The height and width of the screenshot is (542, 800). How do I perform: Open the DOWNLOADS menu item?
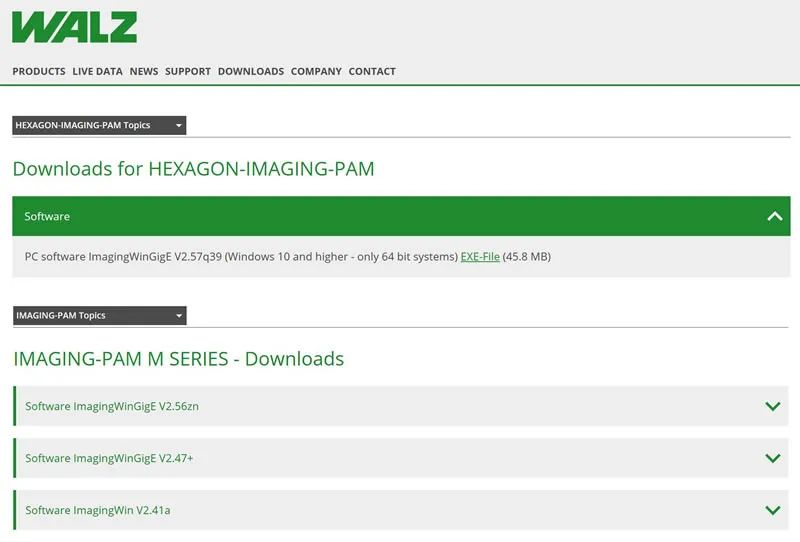251,71
